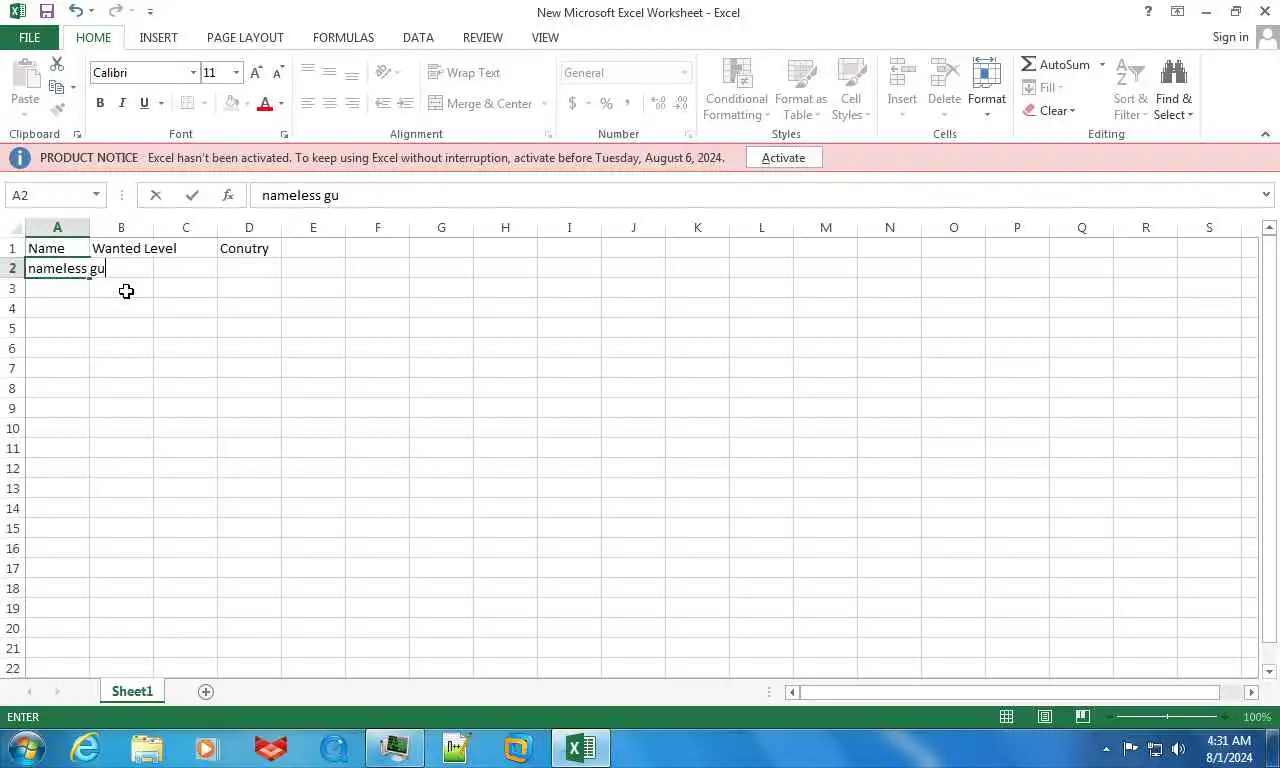Toggle Middle Align
The height and width of the screenshot is (768, 1280).
(x=330, y=73)
